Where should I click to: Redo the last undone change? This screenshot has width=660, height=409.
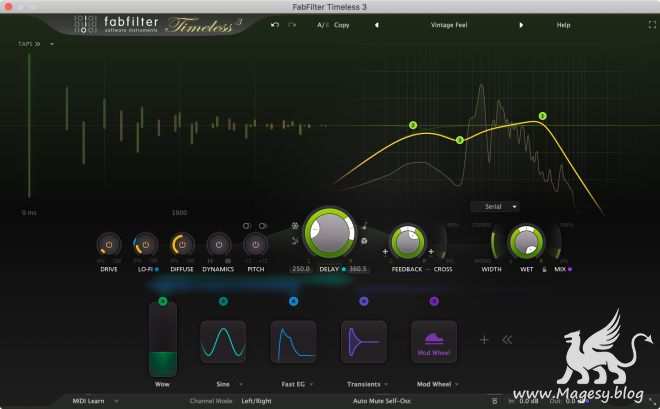(292, 25)
